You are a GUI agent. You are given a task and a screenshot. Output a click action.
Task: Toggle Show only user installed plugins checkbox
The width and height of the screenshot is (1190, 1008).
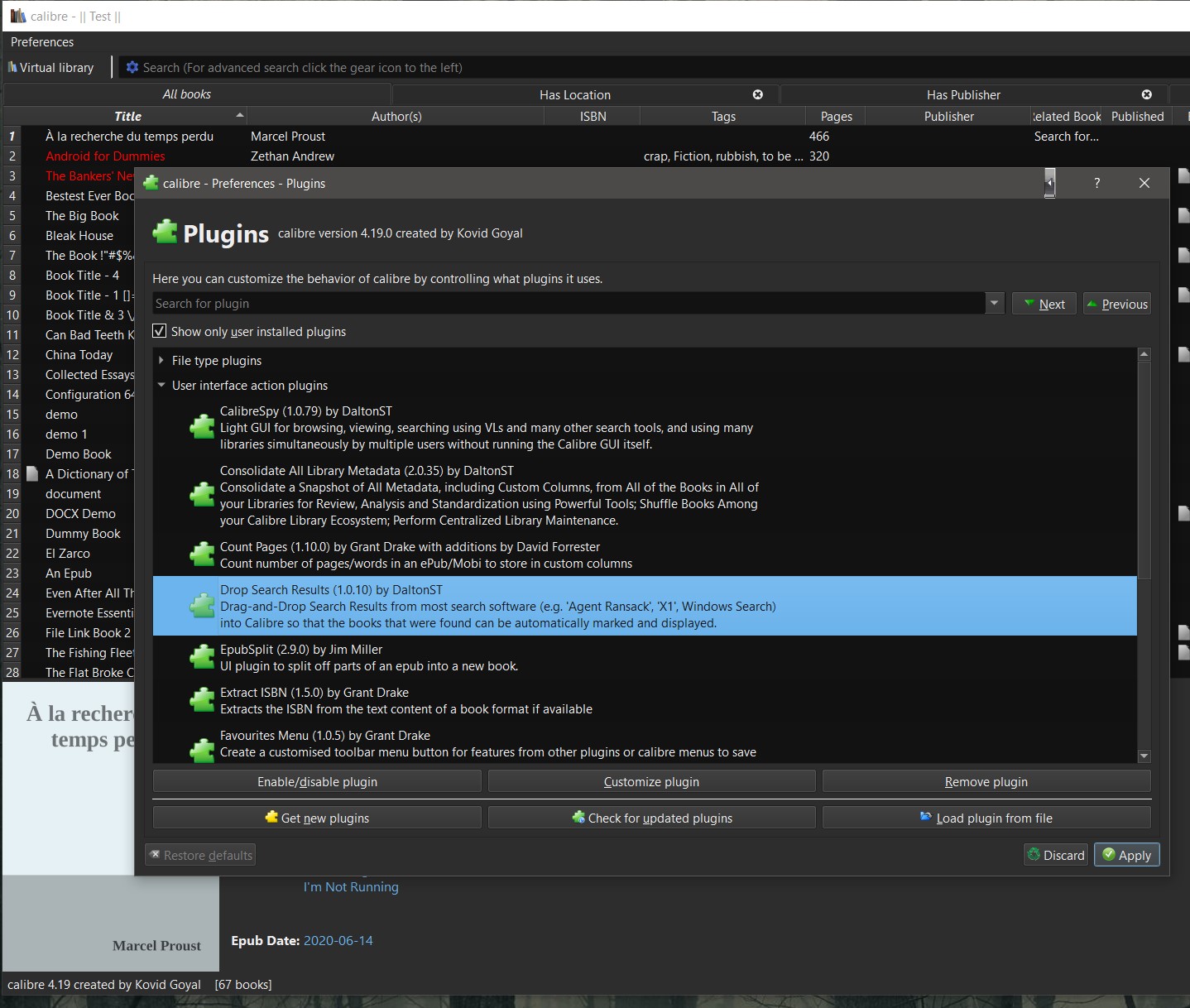(160, 331)
